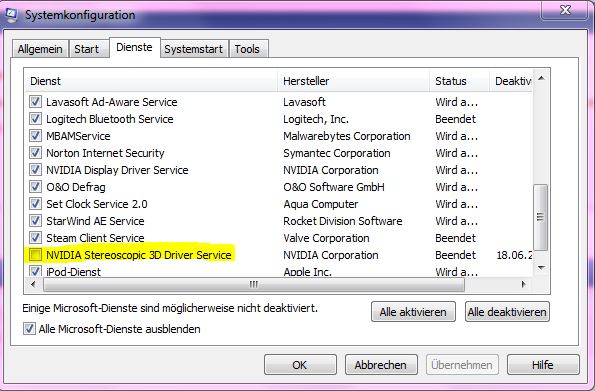The height and width of the screenshot is (391, 595).
Task: Select the O&O Defrag entry
Action: coord(76,187)
